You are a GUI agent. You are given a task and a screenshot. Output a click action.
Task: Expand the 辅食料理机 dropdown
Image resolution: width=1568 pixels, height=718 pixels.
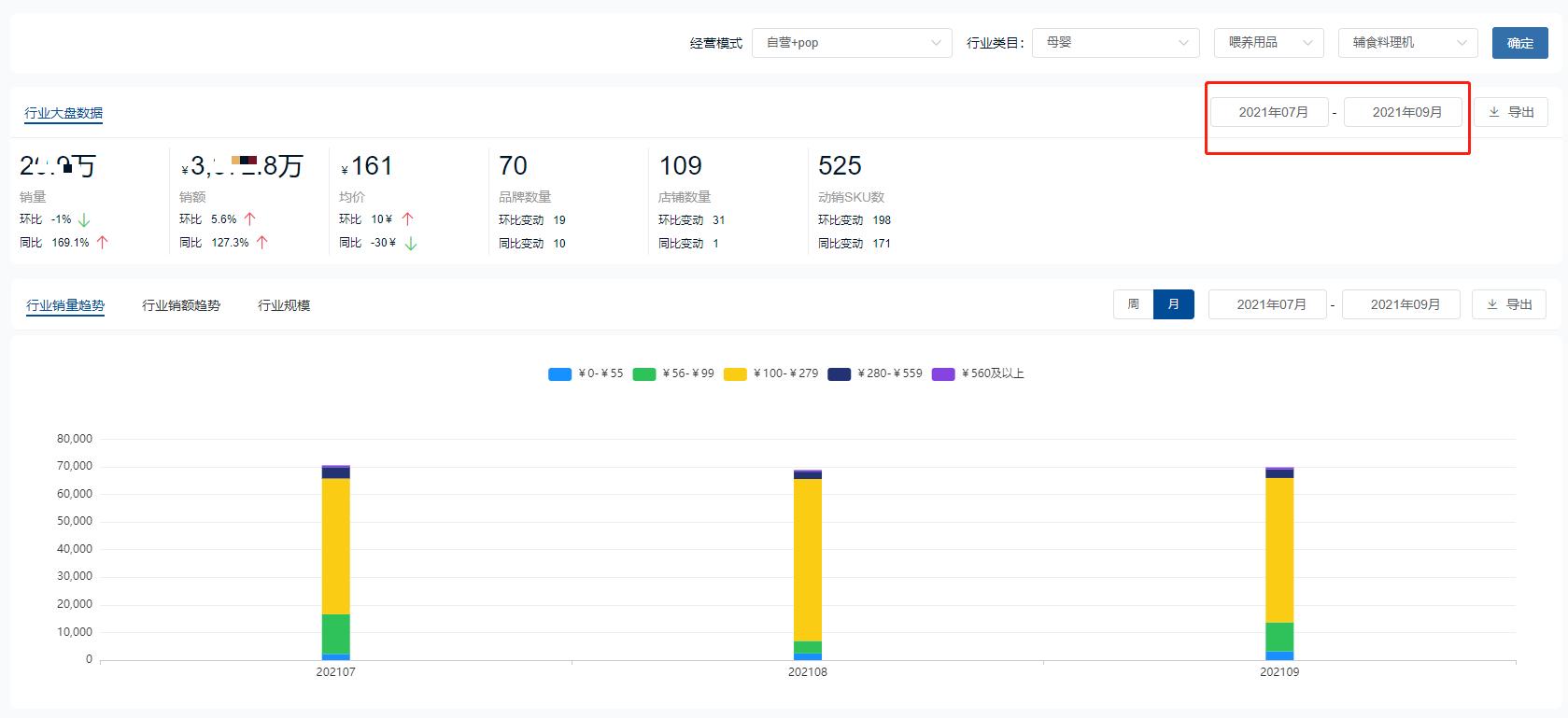(1407, 43)
